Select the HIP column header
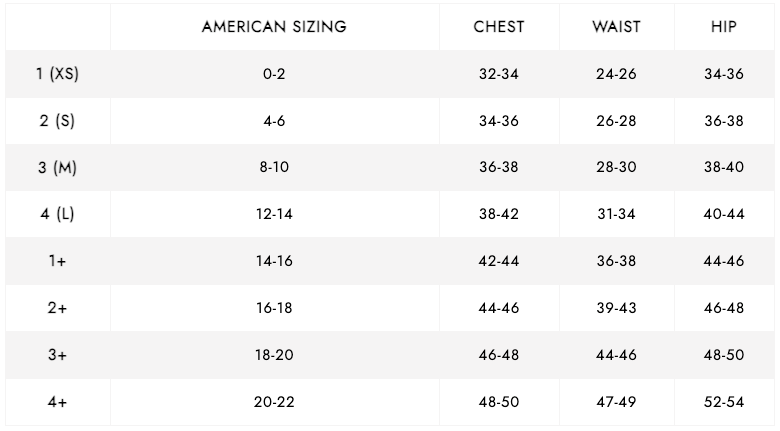 [x=723, y=27]
